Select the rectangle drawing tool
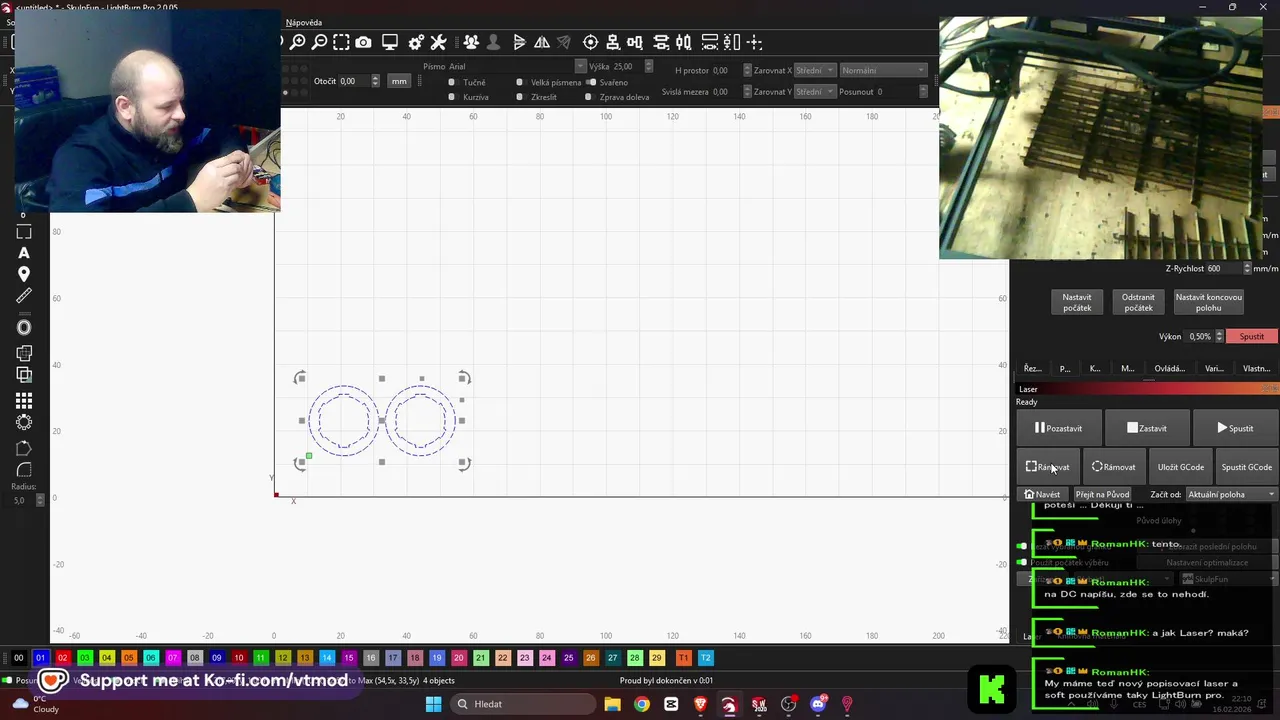This screenshot has width=1280, height=720. 24,232
